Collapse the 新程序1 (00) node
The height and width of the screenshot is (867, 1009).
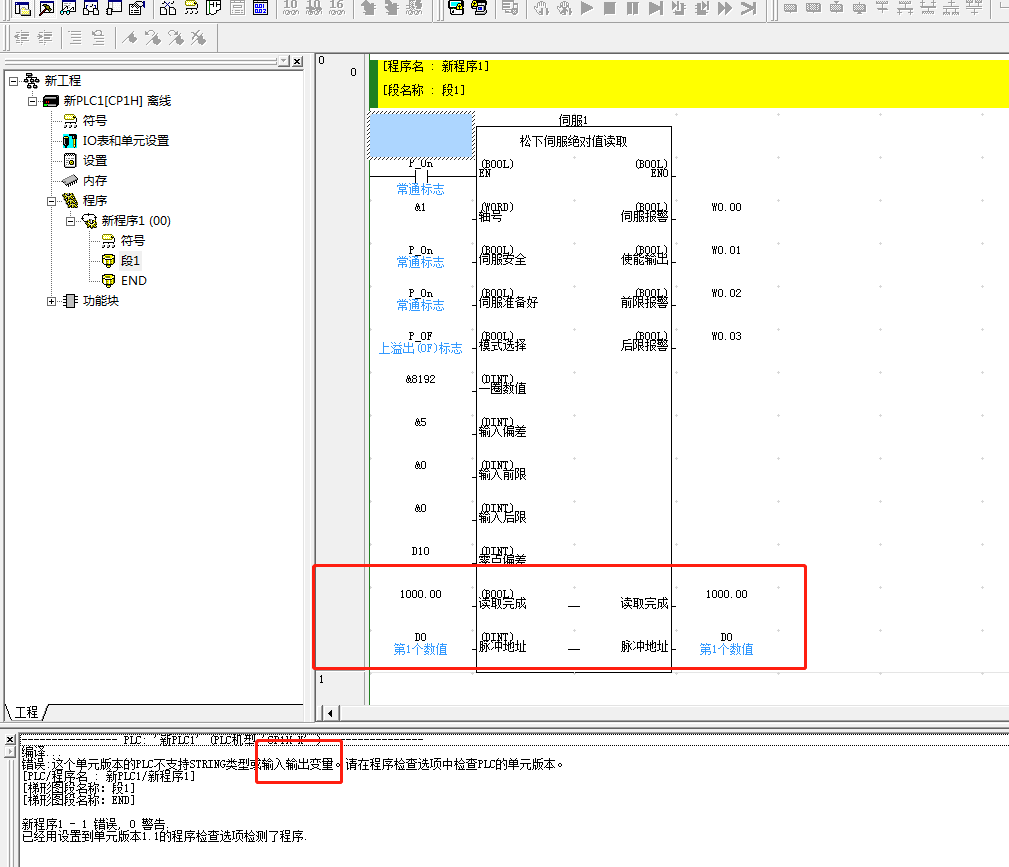point(71,221)
